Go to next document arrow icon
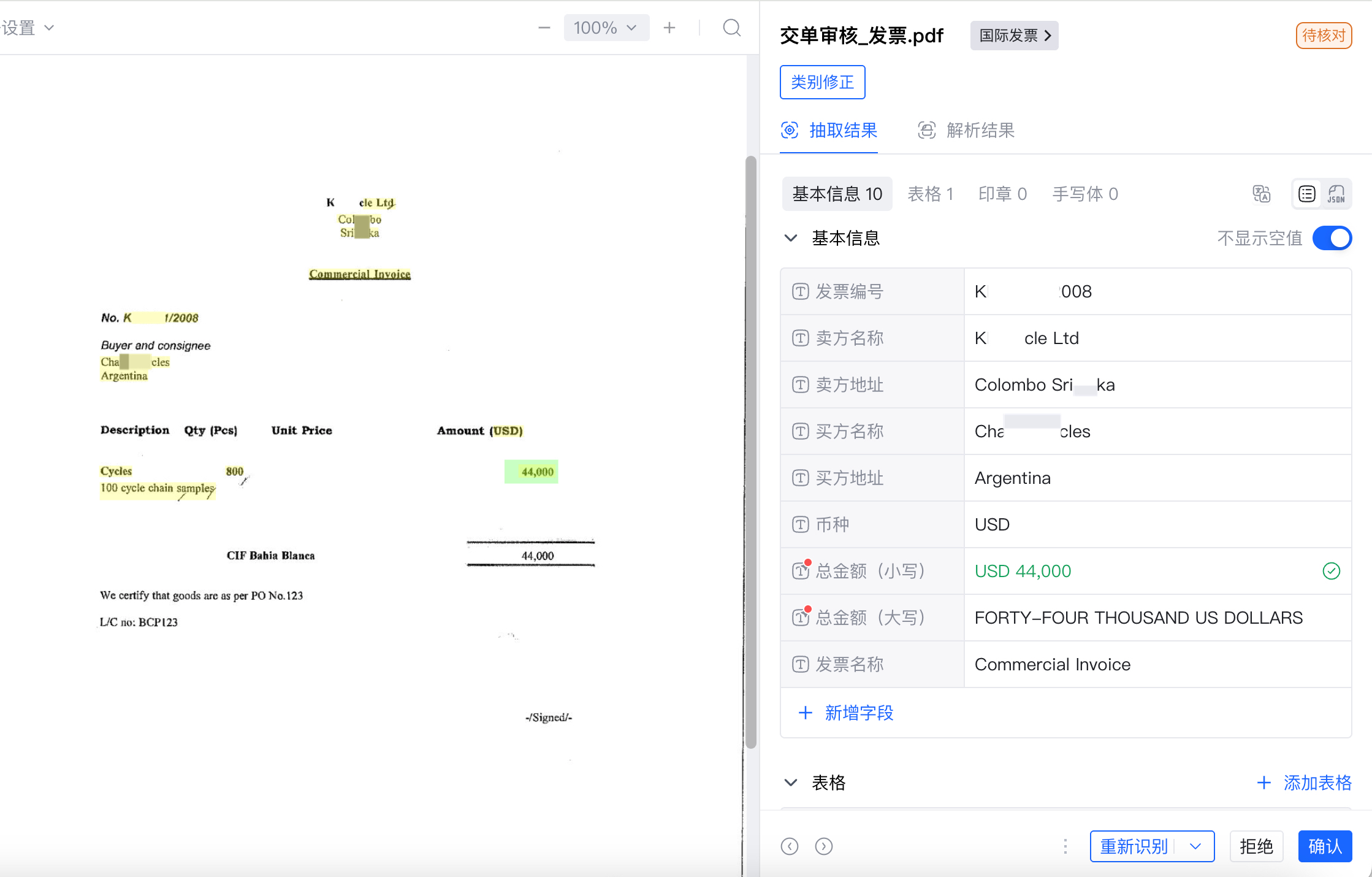The width and height of the screenshot is (1372, 877). coord(824,846)
